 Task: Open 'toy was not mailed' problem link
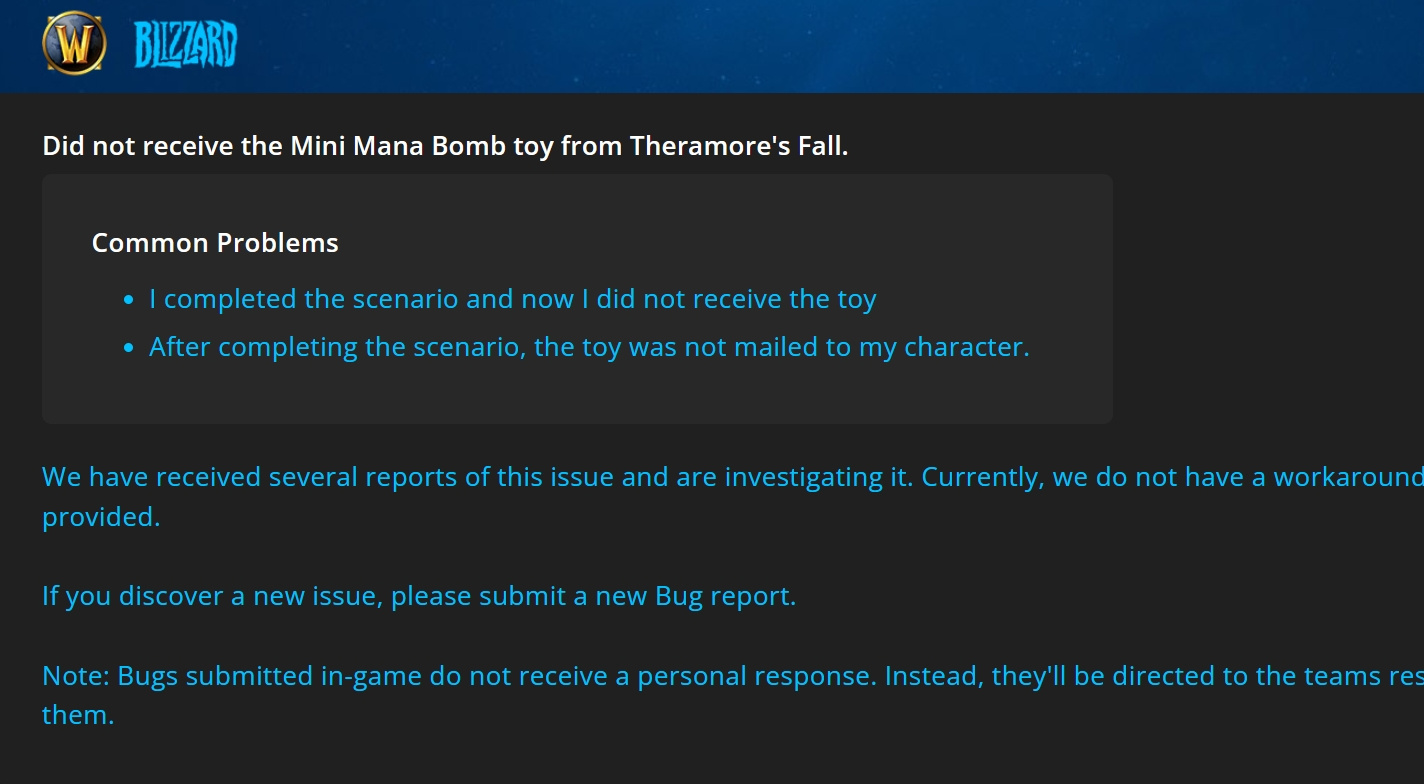point(589,347)
